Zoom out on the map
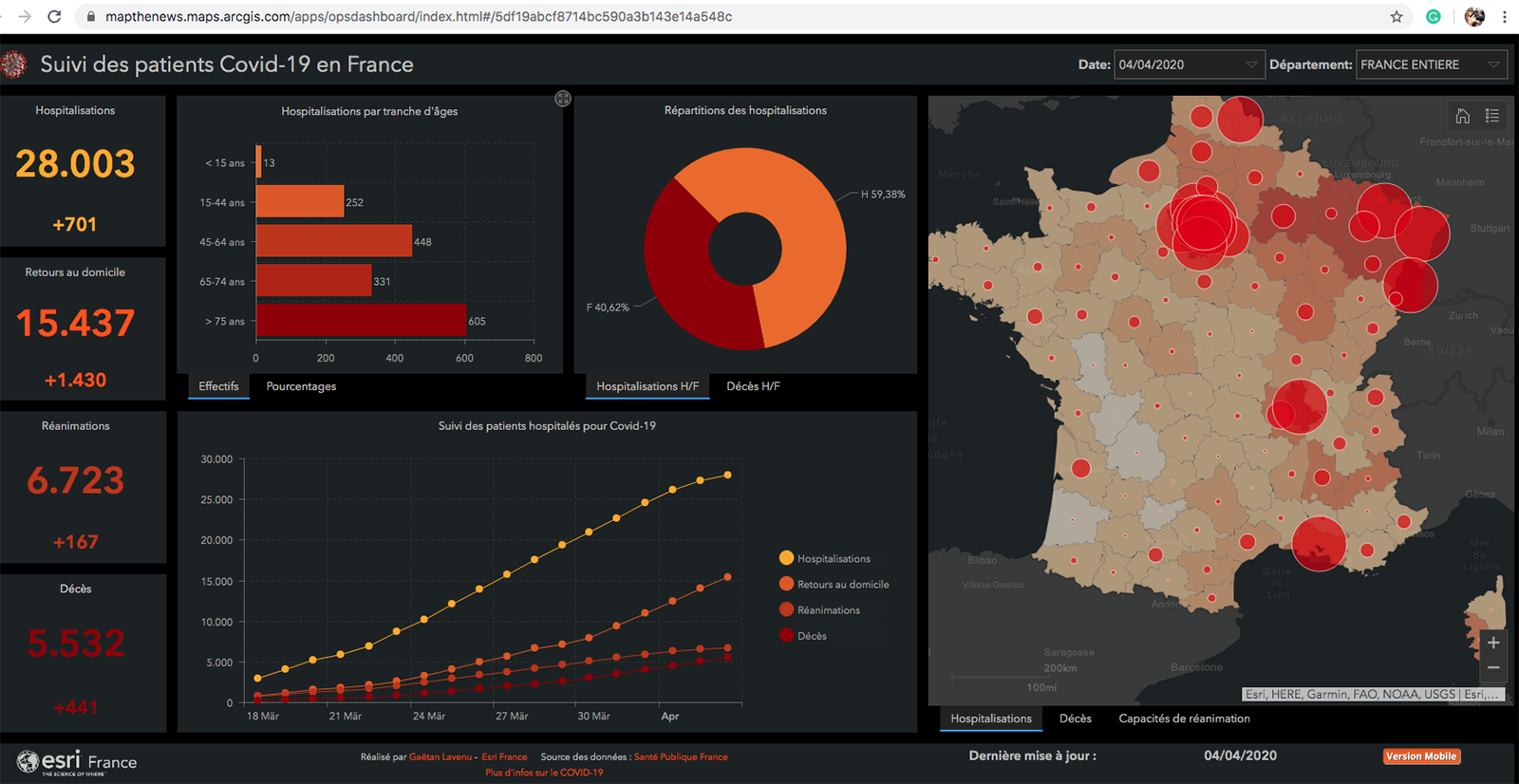The height and width of the screenshot is (784, 1519). 1492,668
